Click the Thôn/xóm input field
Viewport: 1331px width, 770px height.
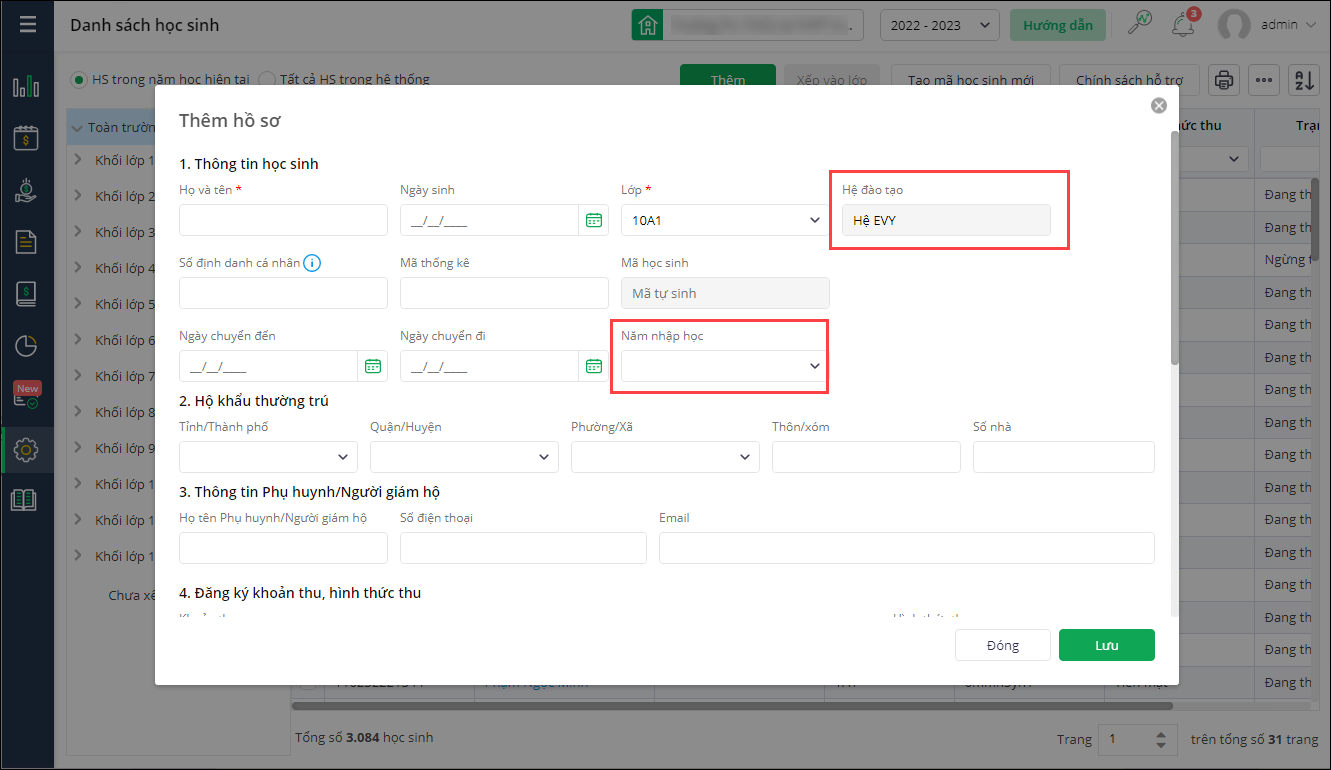click(866, 456)
